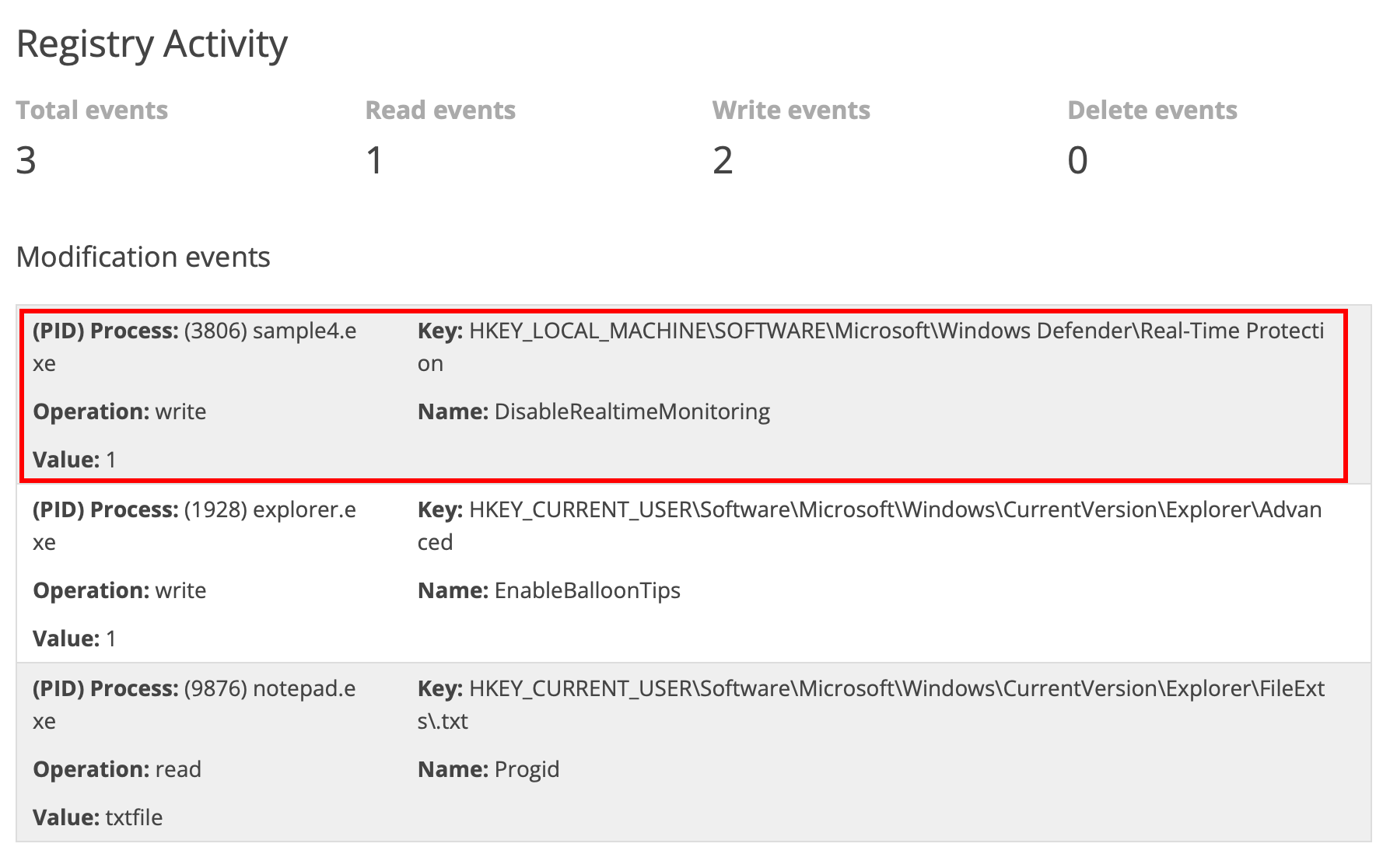Click the FileExts\.txt registry key text

871,705
